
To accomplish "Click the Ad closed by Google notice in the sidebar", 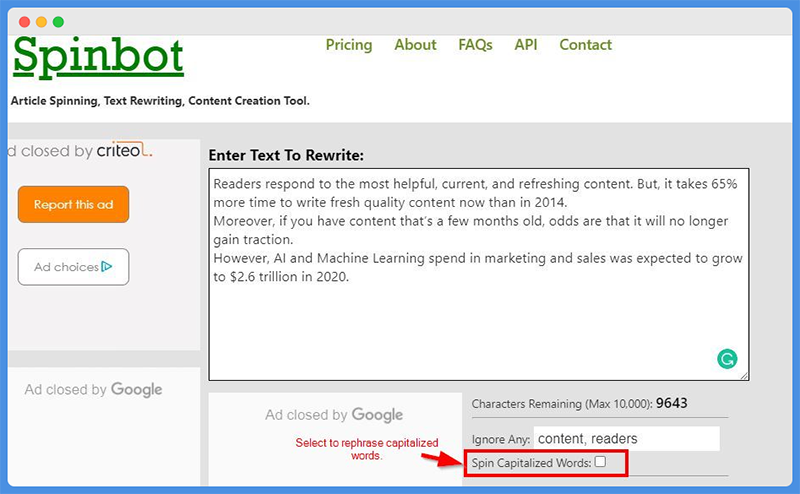I will click(x=93, y=389).
